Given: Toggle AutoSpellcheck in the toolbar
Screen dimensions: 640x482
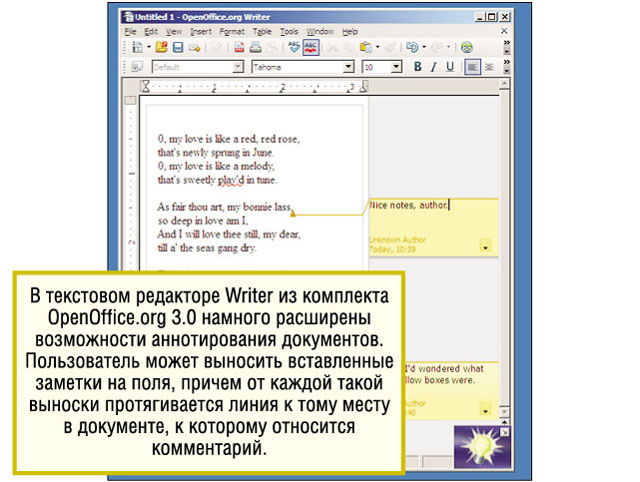Looking at the screenshot, I should tap(311, 47).
